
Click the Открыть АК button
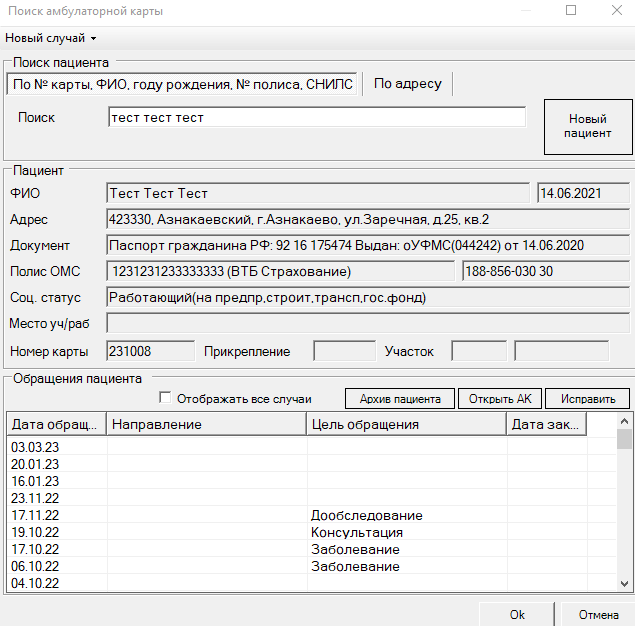point(500,399)
